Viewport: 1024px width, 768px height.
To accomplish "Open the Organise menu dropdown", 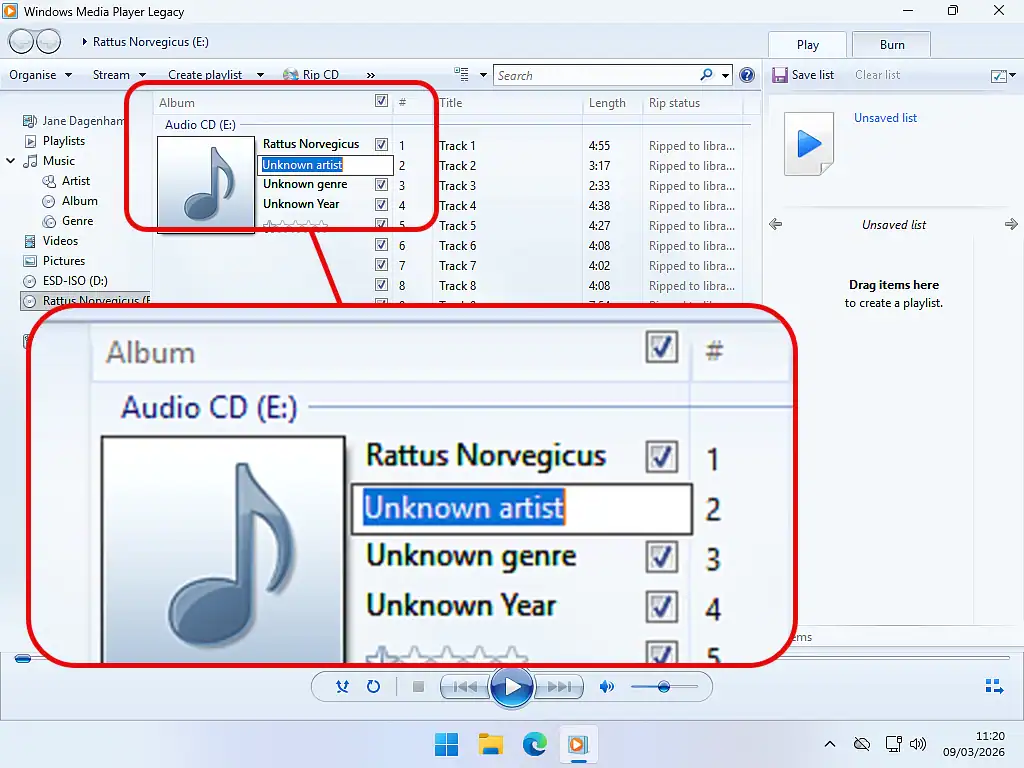I will pos(40,74).
